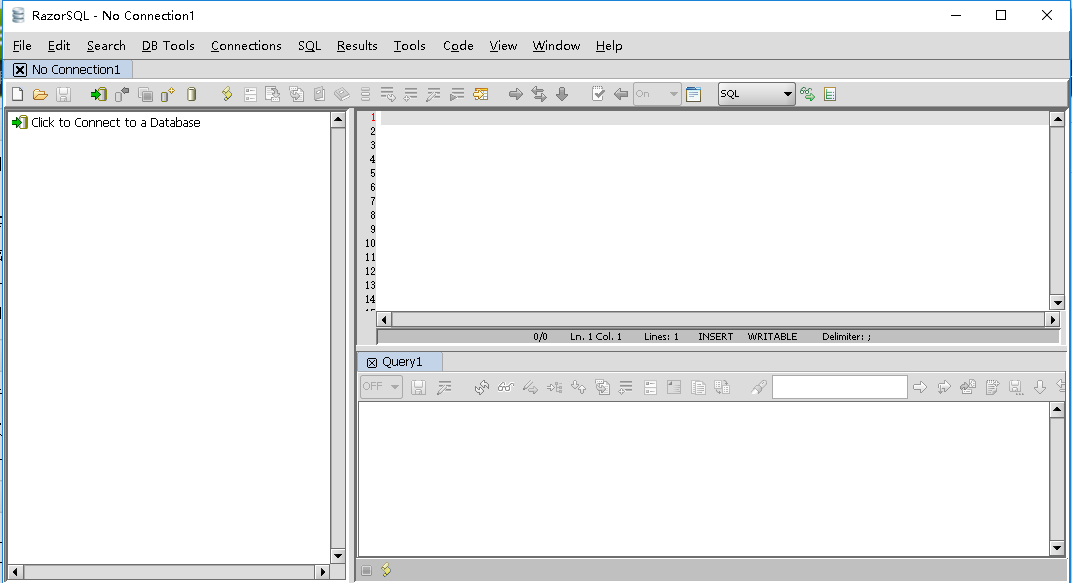The image size is (1072, 583).
Task: Click the navigator horizontal scrollbar right arrow
Action: (x=323, y=571)
